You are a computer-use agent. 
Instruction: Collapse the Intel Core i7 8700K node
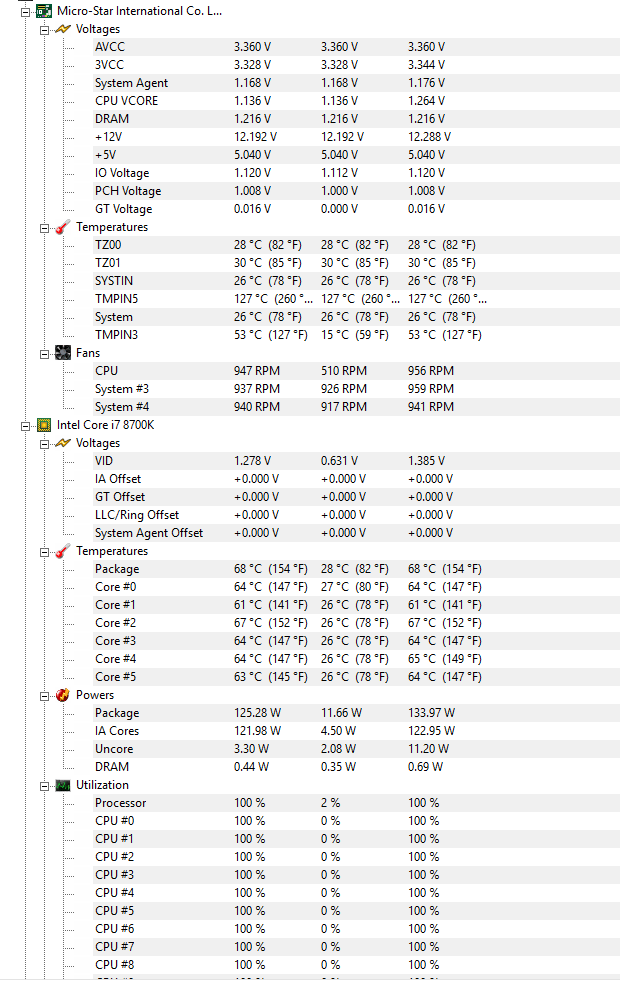pos(25,426)
